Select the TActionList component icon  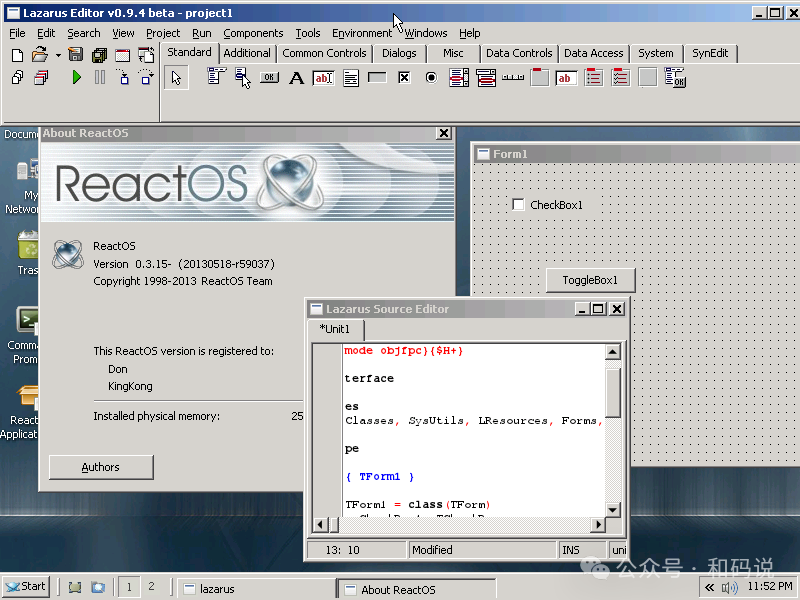[x=674, y=78]
